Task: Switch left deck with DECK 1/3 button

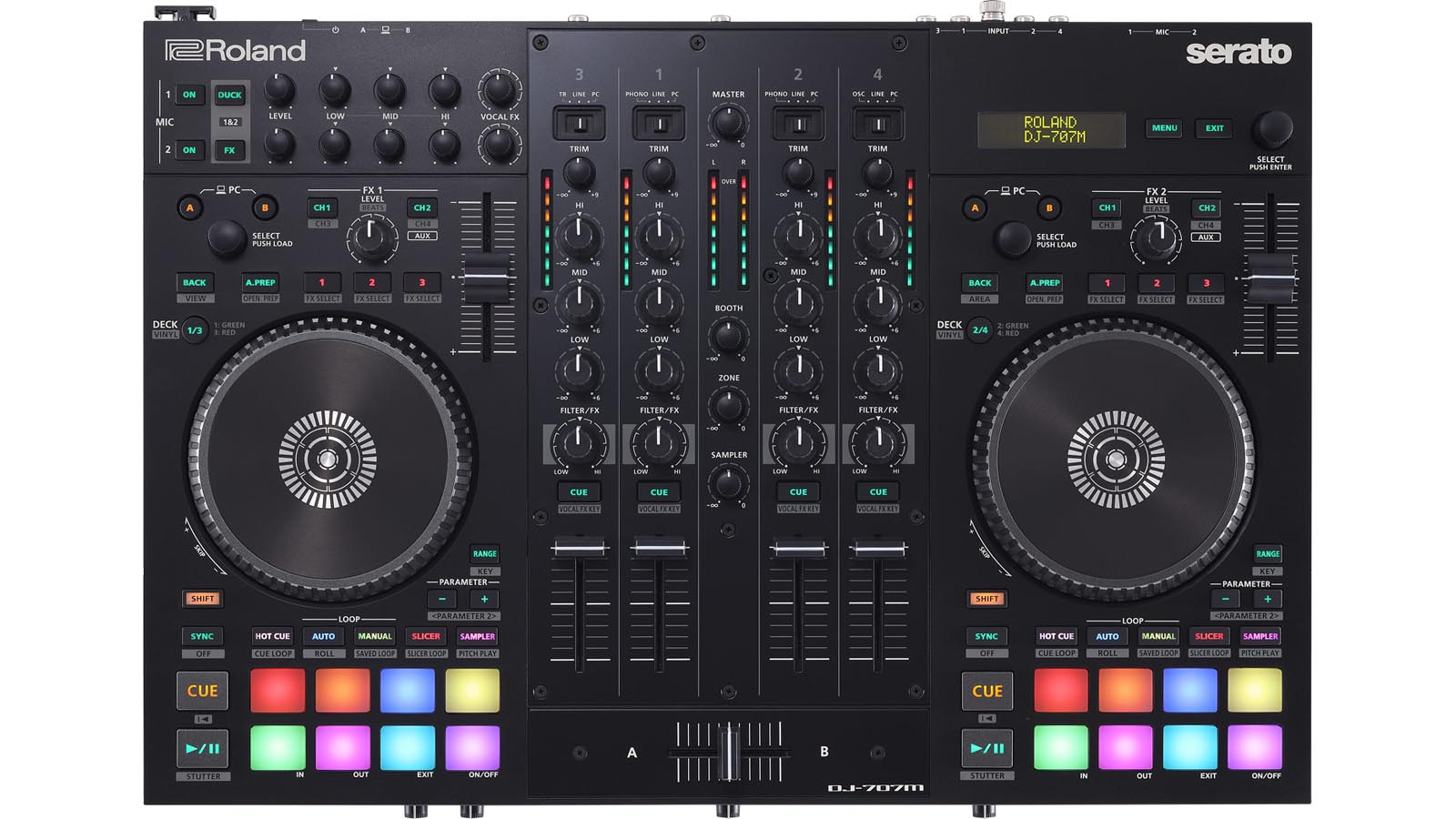Action: coord(195,330)
